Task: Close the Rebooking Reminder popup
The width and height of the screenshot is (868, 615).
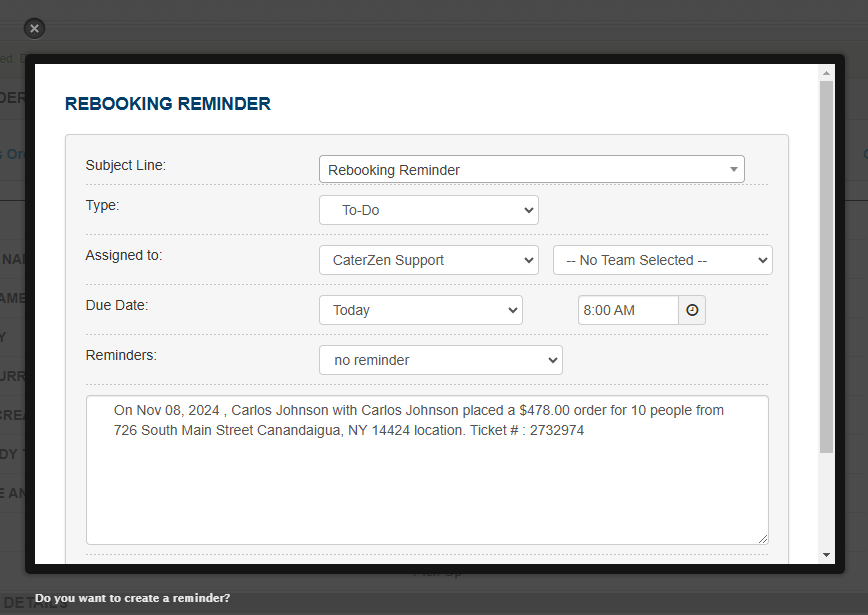Action: 34,28
